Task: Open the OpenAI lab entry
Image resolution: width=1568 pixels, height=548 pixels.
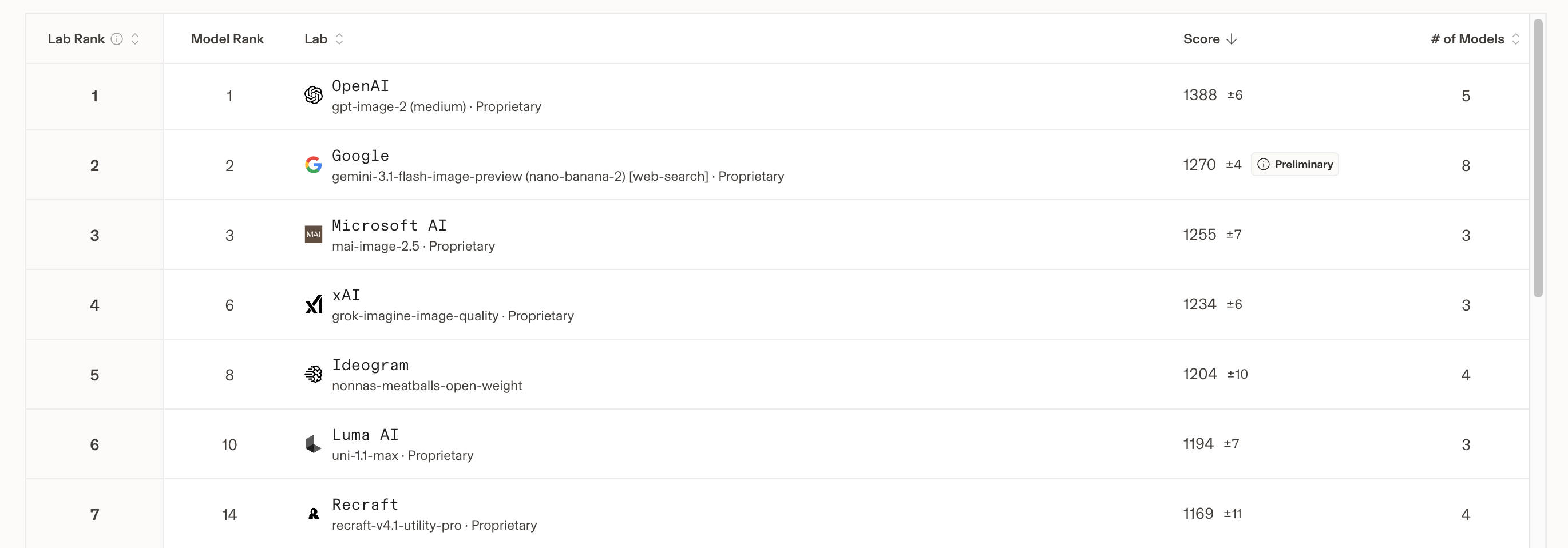Action: tap(361, 86)
